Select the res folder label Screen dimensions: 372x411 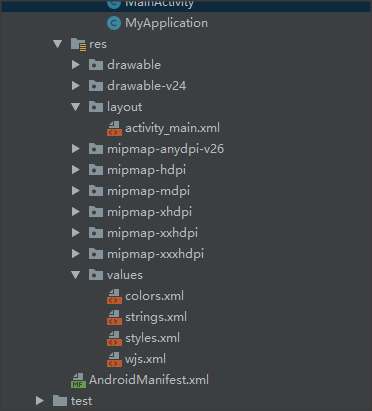tap(98, 44)
